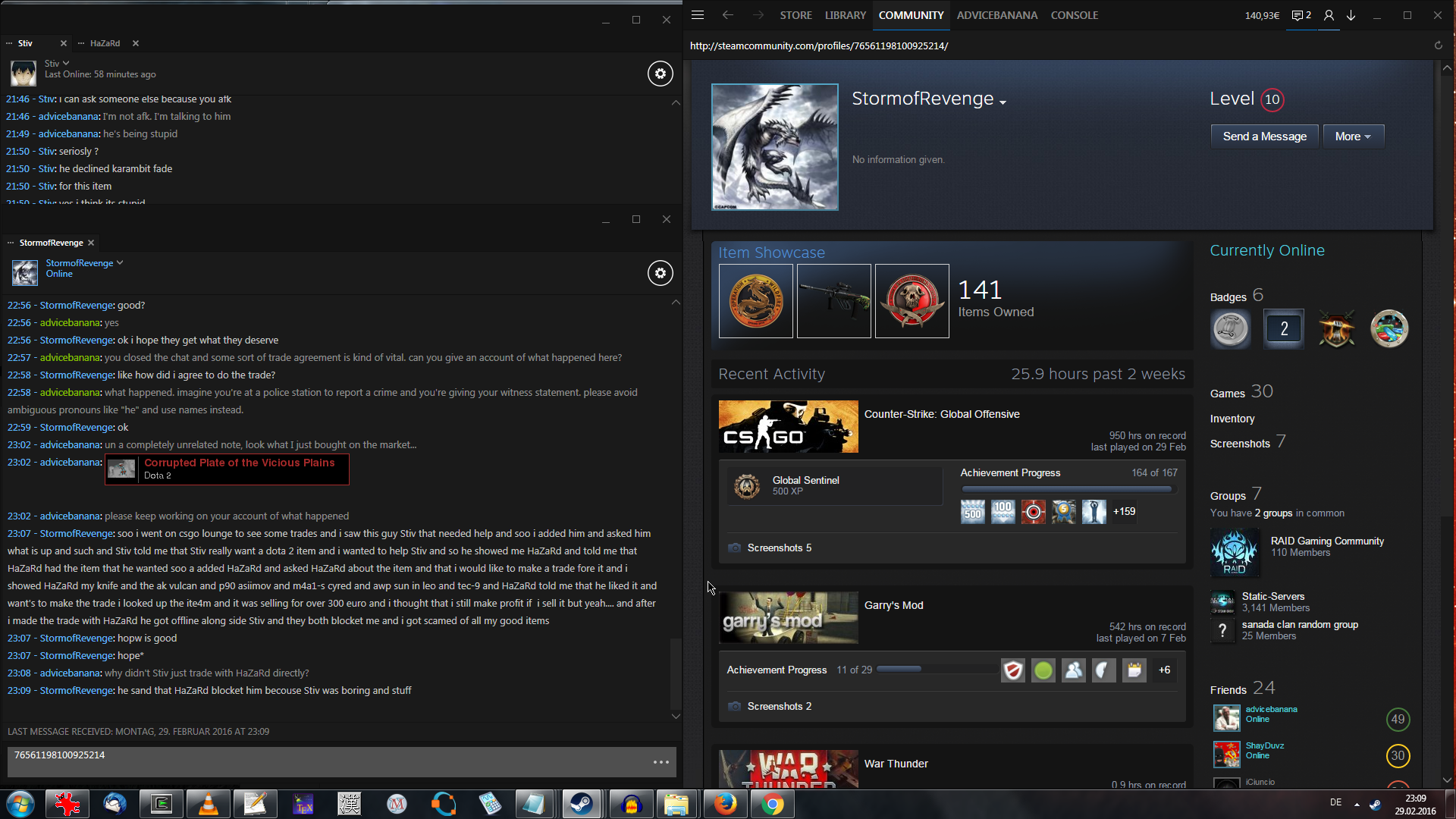Click the chat message input field

point(326,761)
